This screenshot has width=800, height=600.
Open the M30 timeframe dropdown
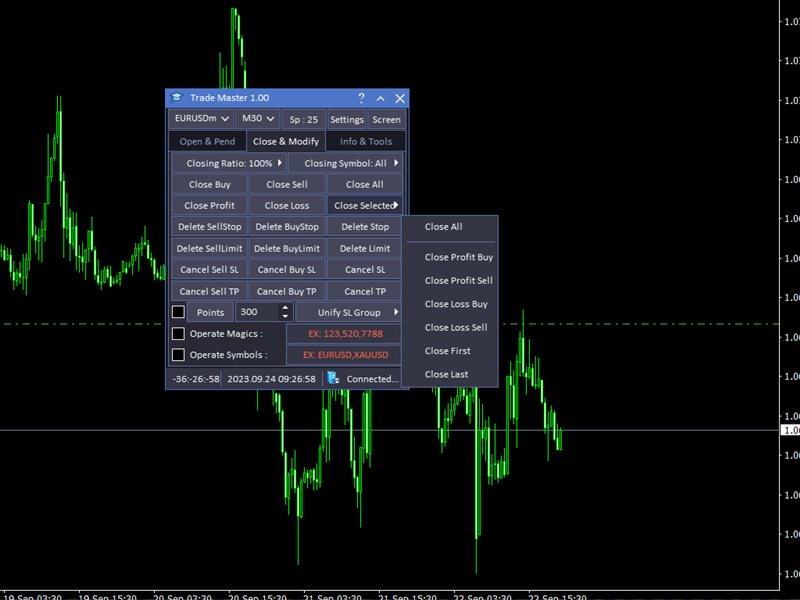[x=258, y=118]
